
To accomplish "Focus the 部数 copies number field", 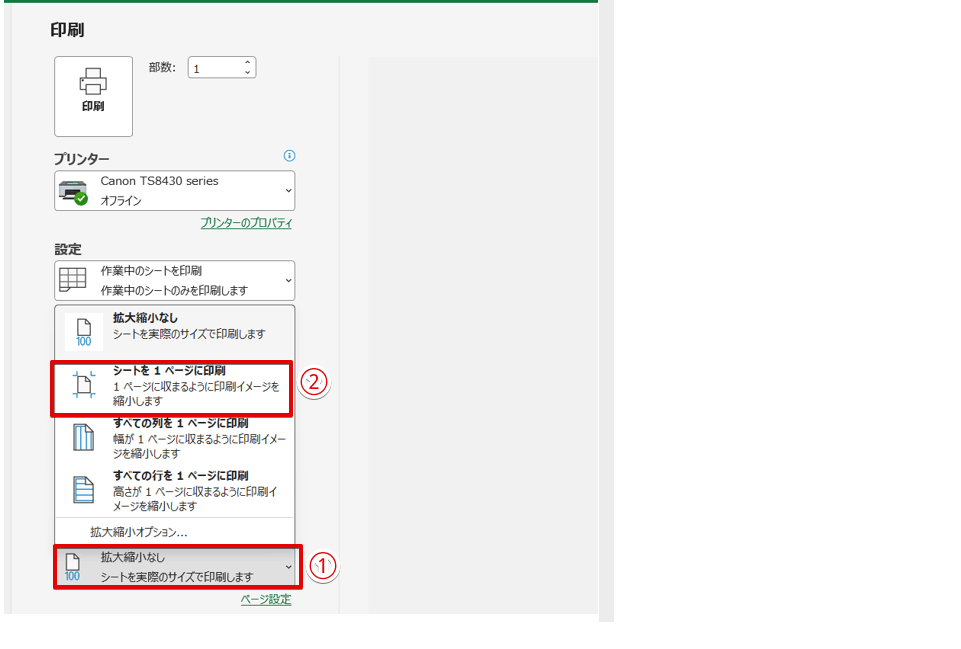I will (214, 68).
